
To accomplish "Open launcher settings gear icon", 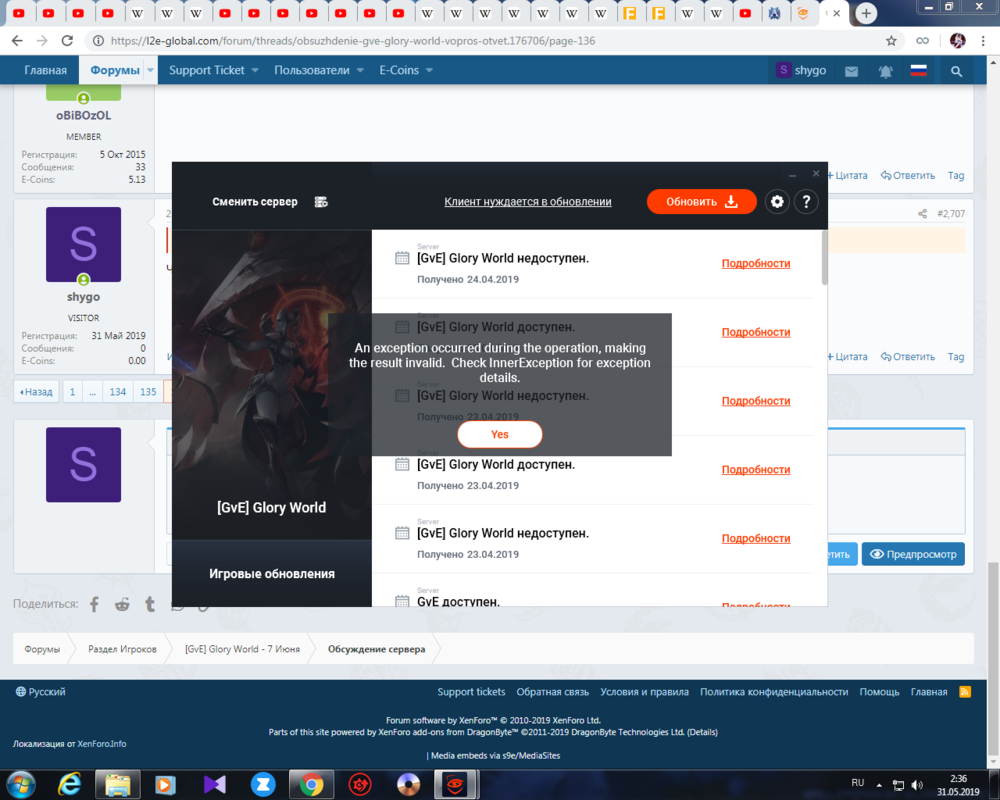I will (777, 202).
